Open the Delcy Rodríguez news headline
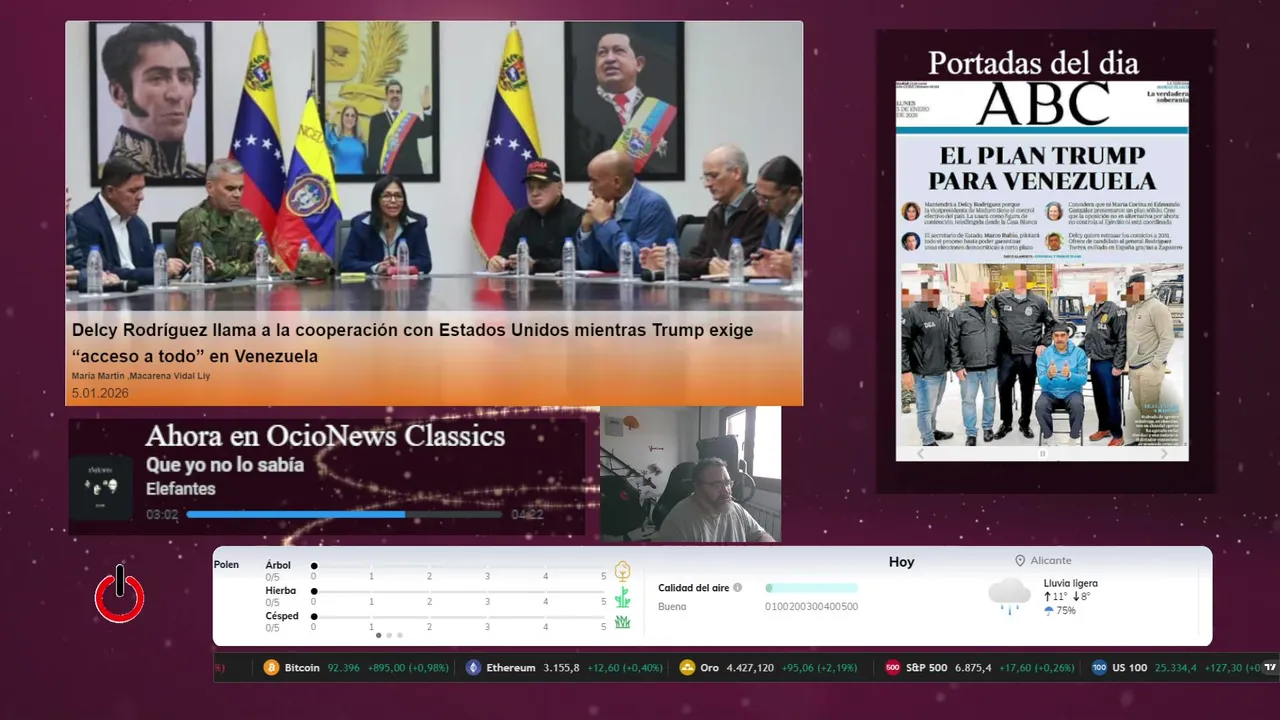 click(x=412, y=343)
